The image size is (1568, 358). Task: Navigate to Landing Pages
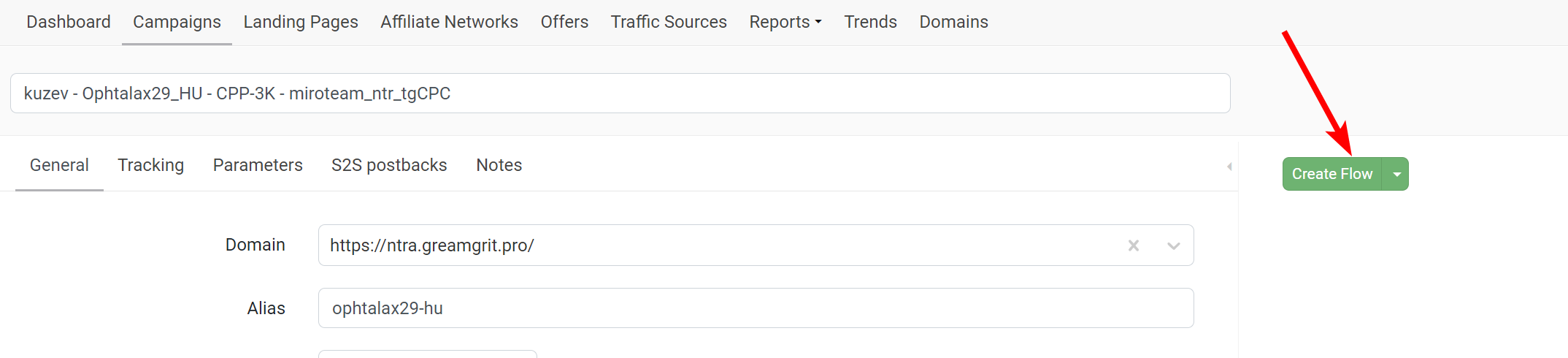tap(301, 22)
